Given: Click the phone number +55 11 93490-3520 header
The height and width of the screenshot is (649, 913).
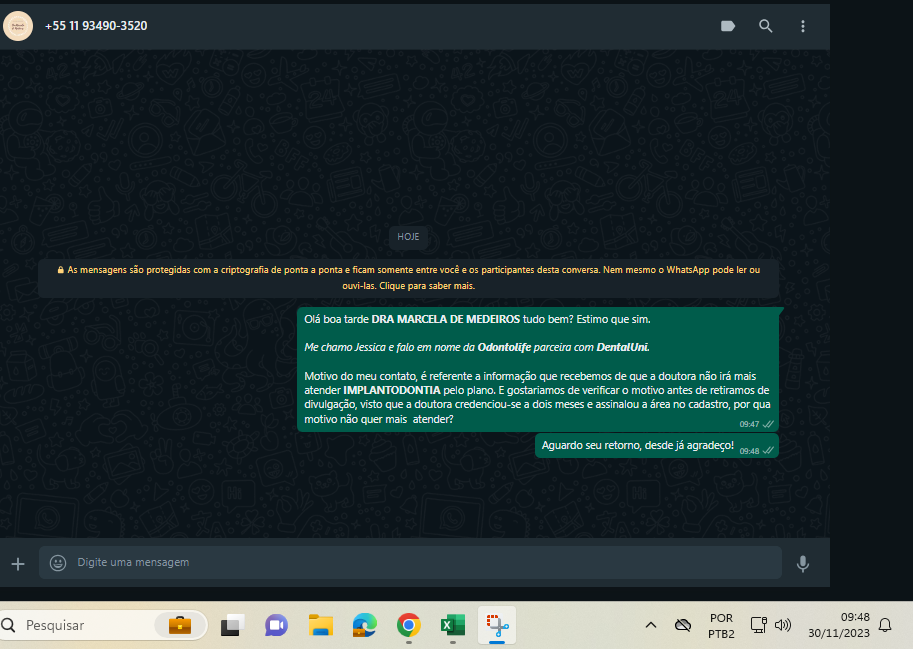Looking at the screenshot, I should coord(96,26).
